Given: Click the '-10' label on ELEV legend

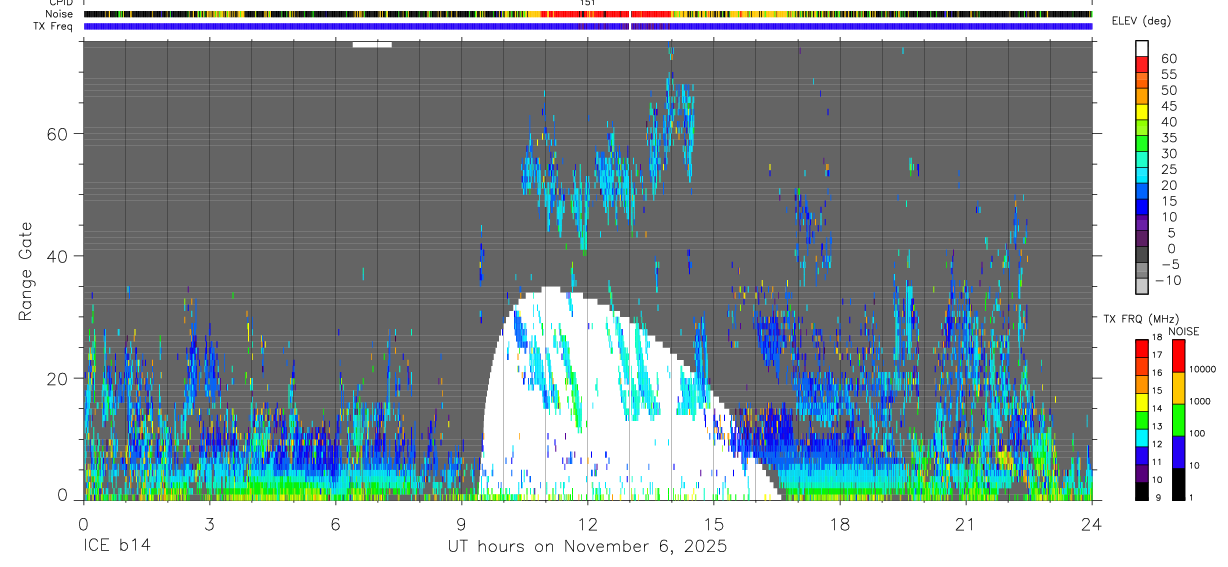Looking at the screenshot, I should (x=1168, y=280).
